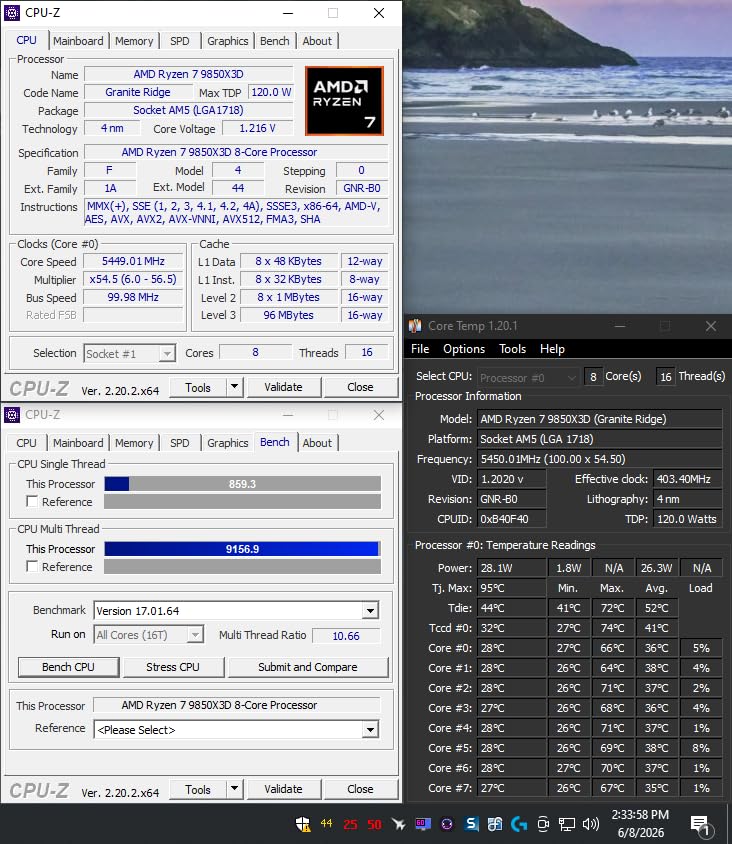The image size is (732, 844).
Task: Click red 25 temperature tray icon
Action: coord(350,824)
